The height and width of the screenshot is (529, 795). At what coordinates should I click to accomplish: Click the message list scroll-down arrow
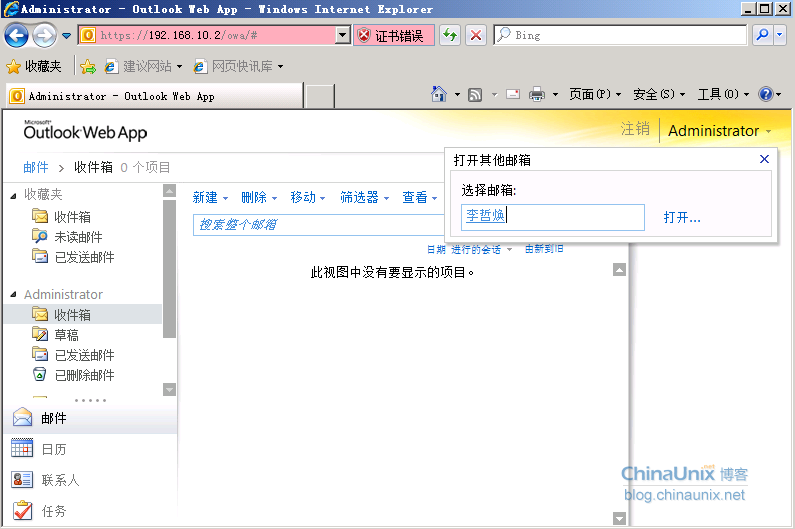point(619,518)
